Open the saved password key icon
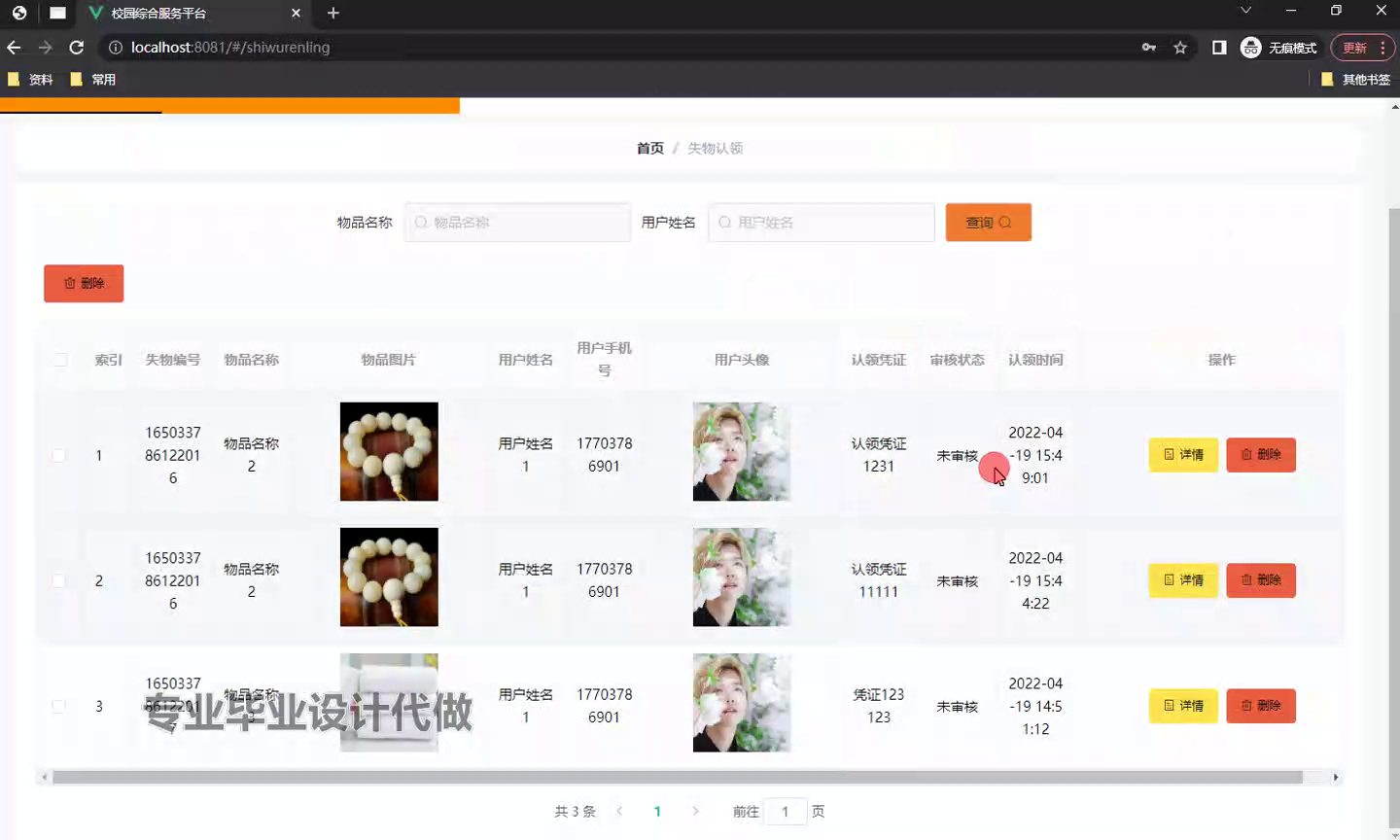Viewport: 1400px width, 840px height. tap(1149, 47)
